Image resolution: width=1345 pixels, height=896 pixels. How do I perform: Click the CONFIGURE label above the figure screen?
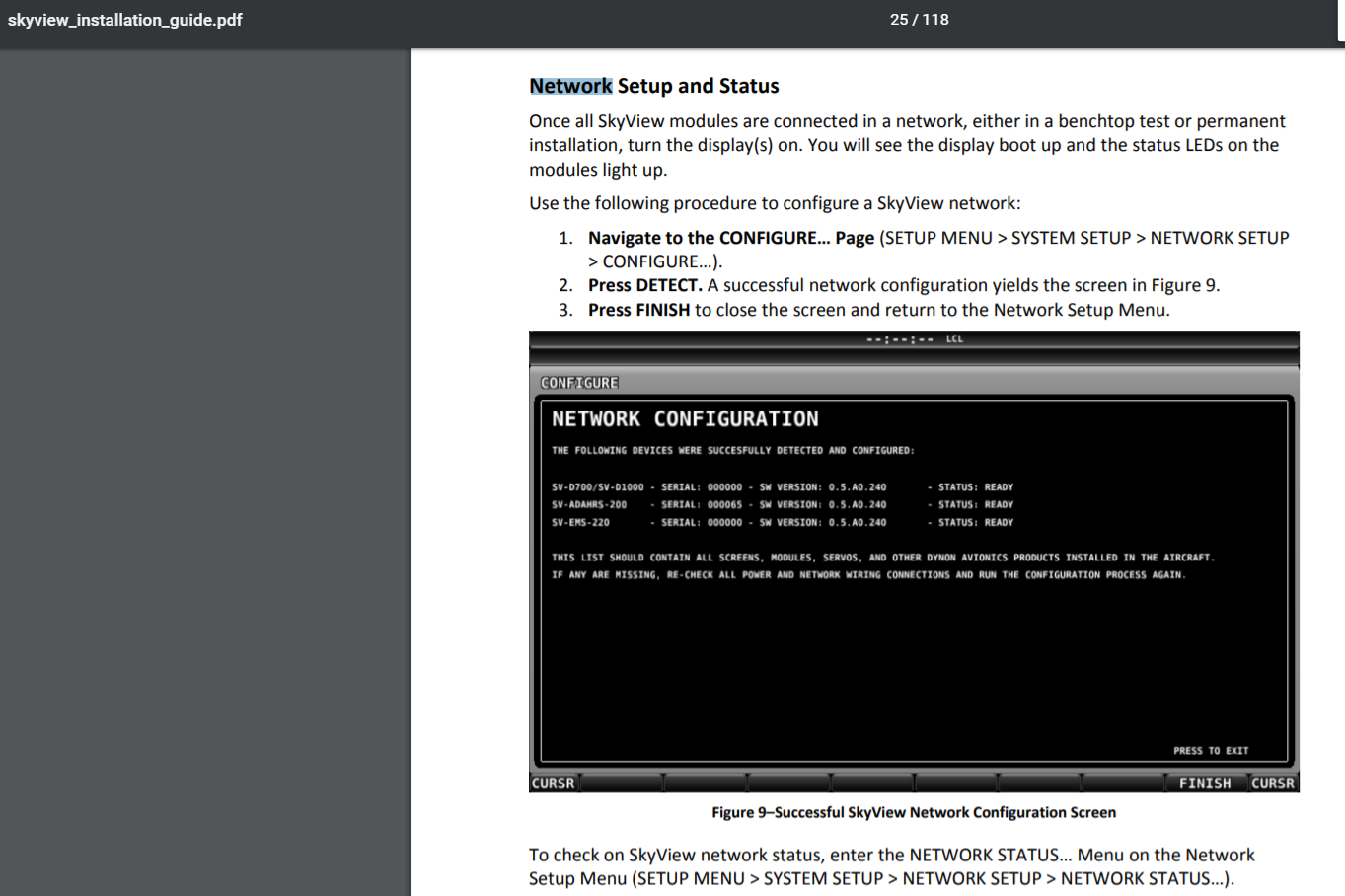coord(579,383)
